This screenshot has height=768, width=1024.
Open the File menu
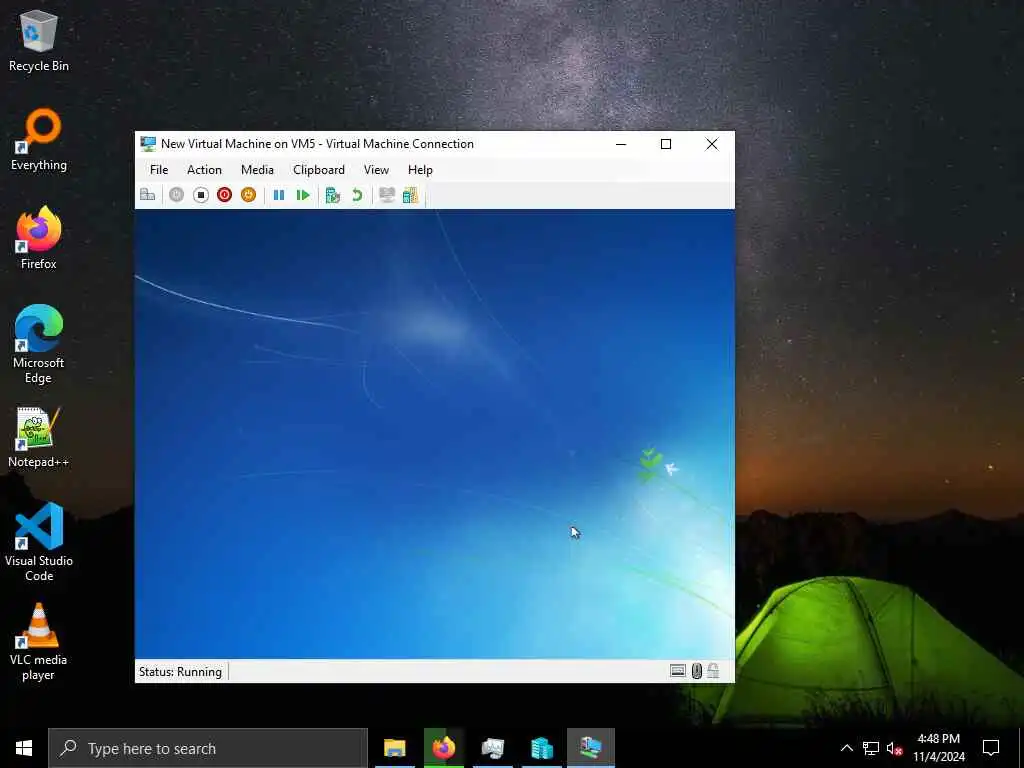point(159,170)
